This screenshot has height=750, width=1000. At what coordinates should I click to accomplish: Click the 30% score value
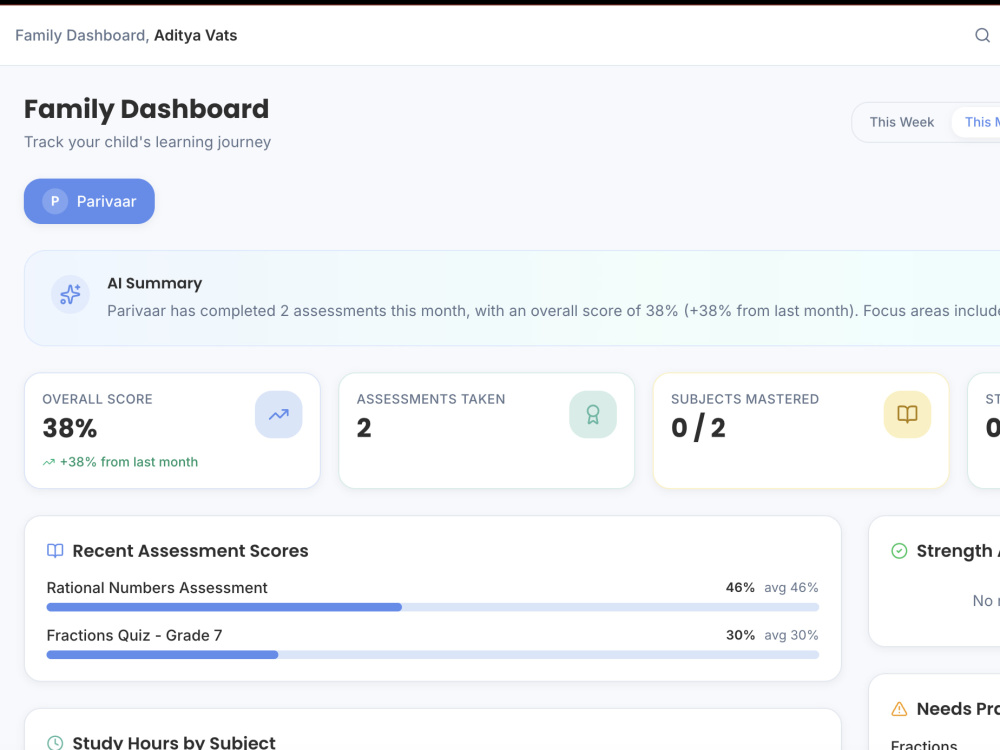point(740,635)
